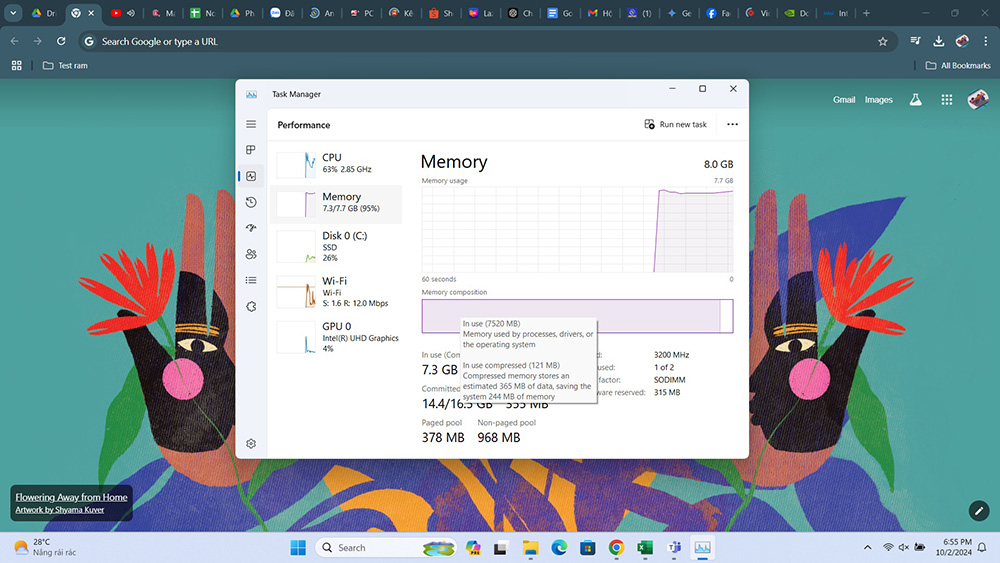1000x563 pixels.
Task: Open Search Labs flask icon
Action: (915, 99)
